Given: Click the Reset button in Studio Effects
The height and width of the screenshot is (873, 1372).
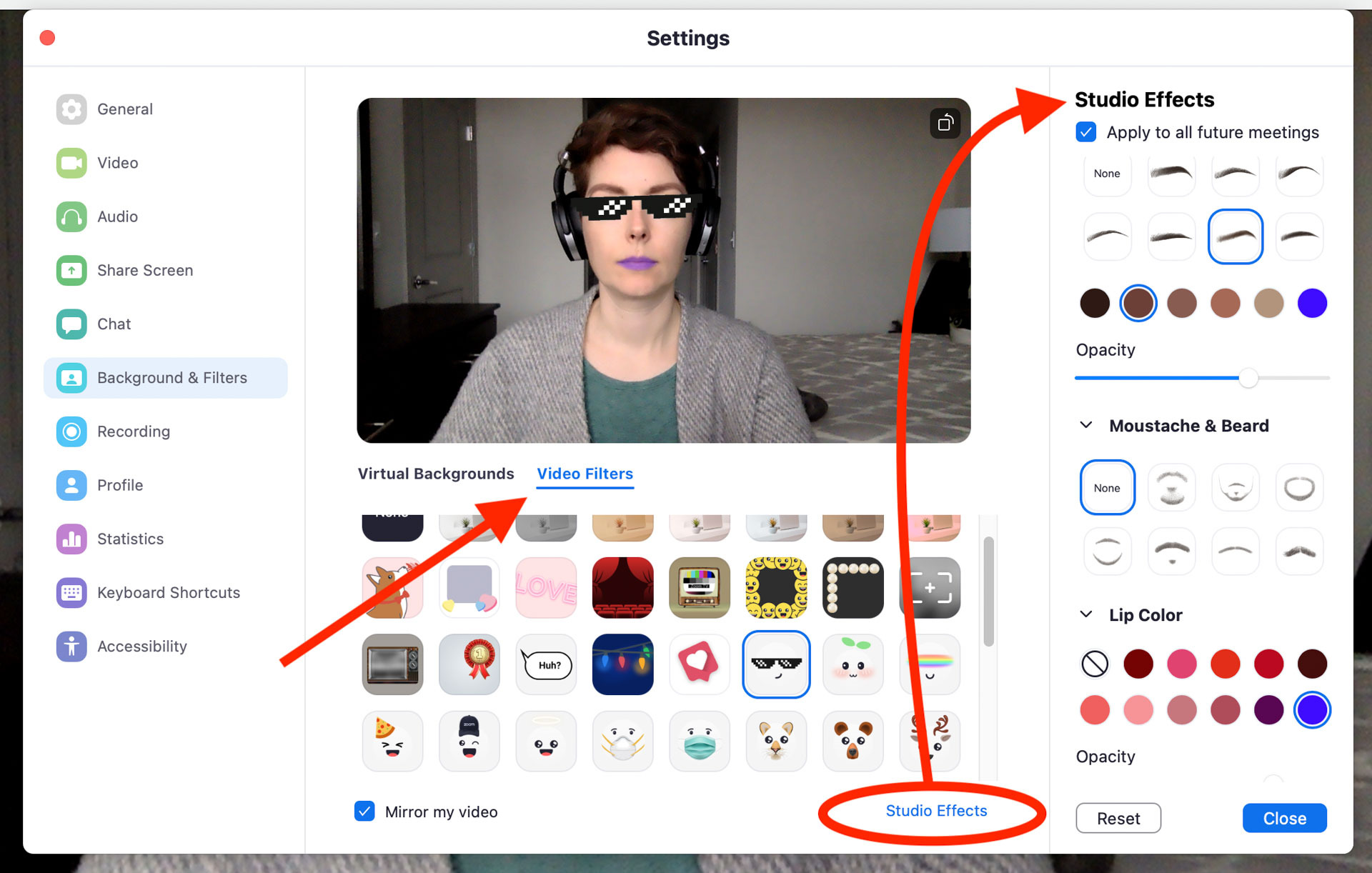Looking at the screenshot, I should coord(1118,817).
